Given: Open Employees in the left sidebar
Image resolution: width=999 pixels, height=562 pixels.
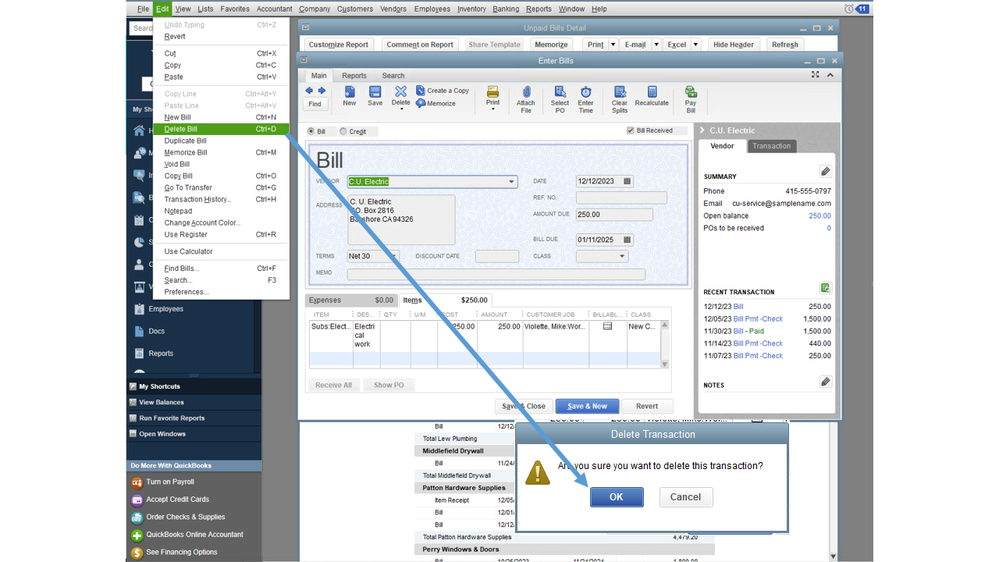Looking at the screenshot, I should (166, 309).
